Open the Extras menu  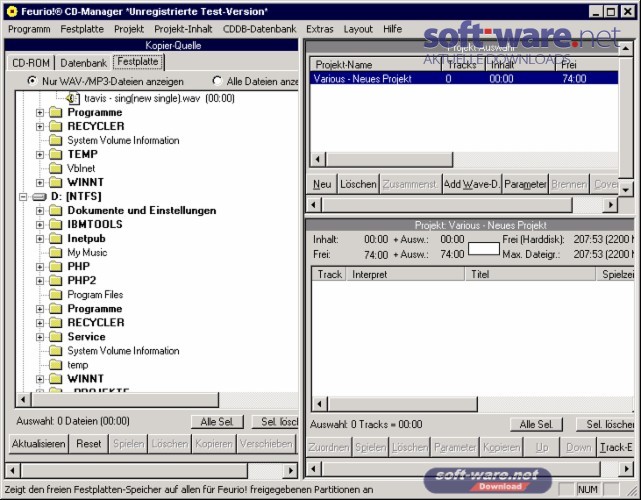[x=320, y=29]
